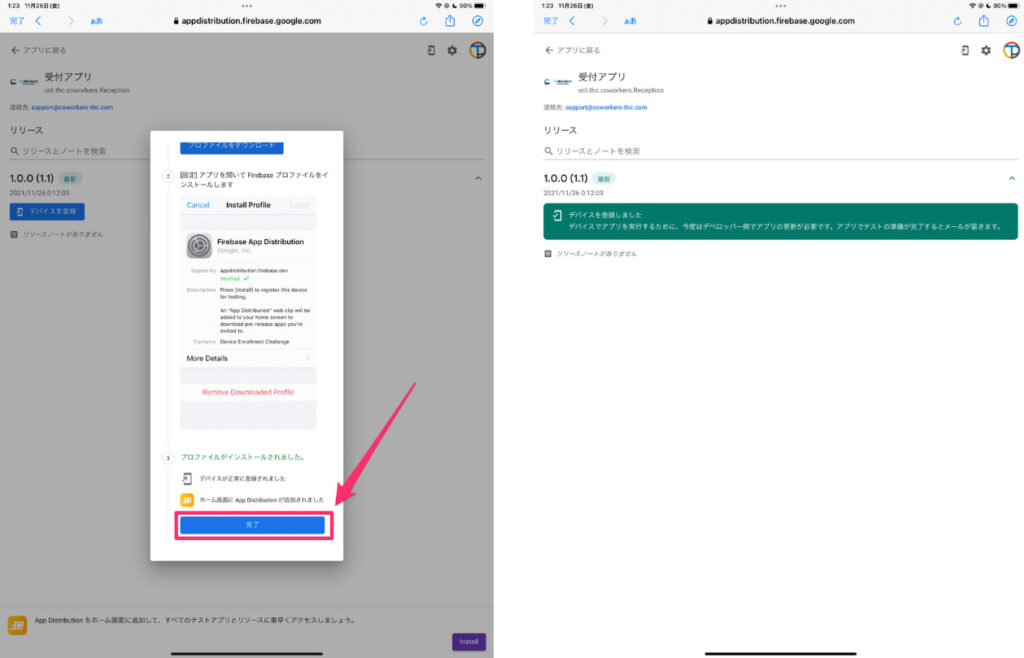Tap 受付アプリ app logo in left page
Screen dimensions: 1024x658
tap(24, 82)
